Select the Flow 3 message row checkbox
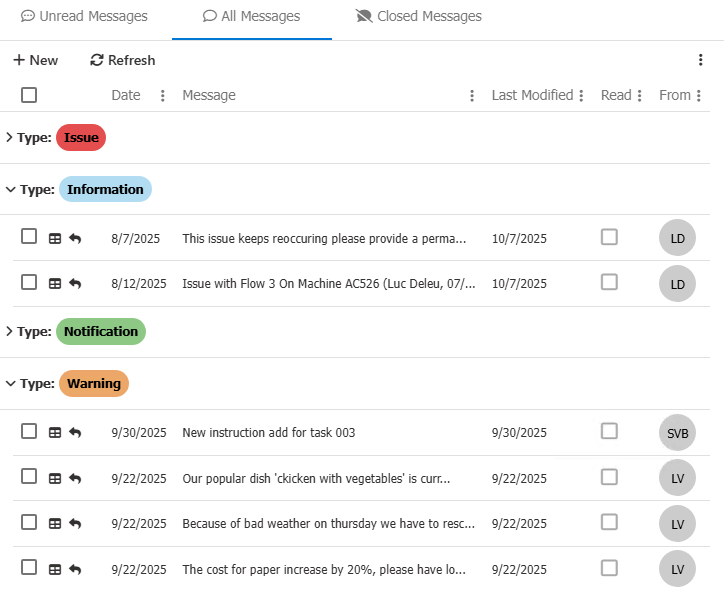 coord(29,282)
